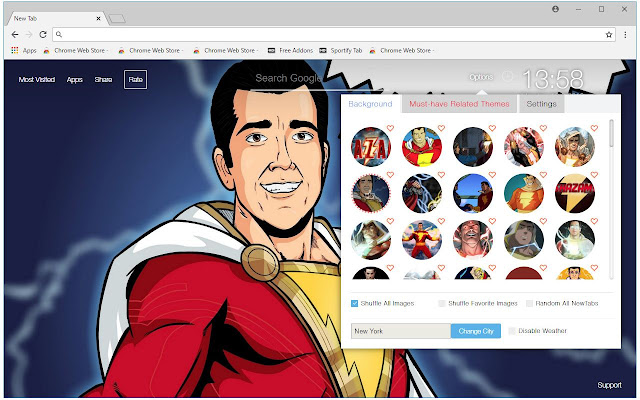The image size is (640, 400).
Task: Toggle heart on second-row SHAZAM! logo thumbnail
Action: pyautogui.click(x=594, y=175)
